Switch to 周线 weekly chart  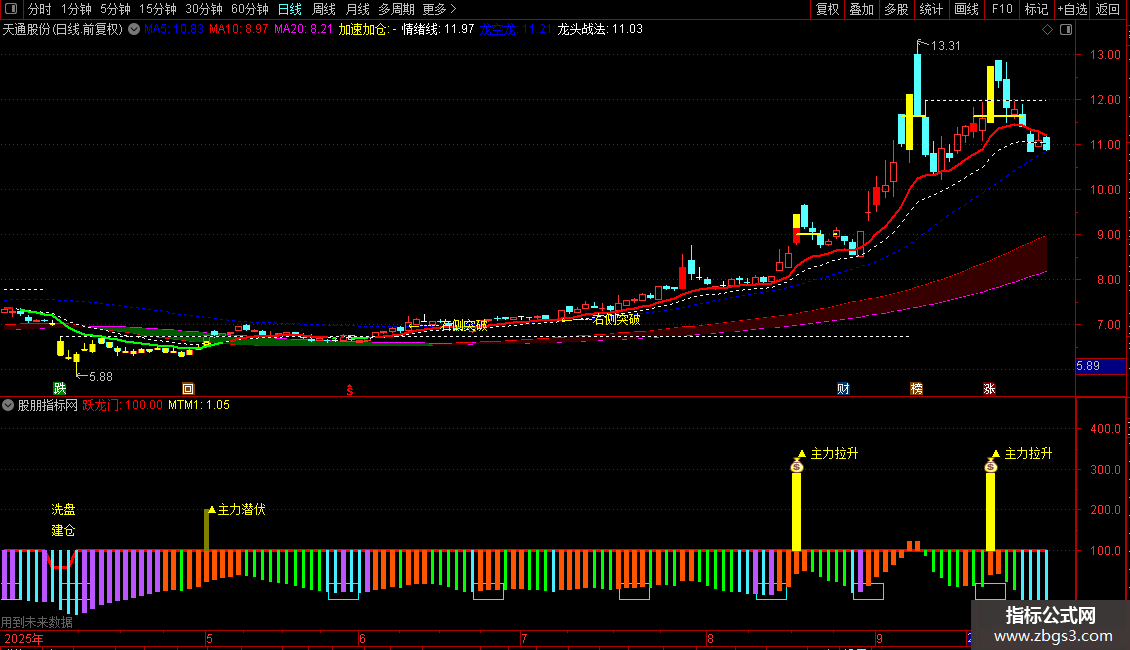tap(324, 9)
